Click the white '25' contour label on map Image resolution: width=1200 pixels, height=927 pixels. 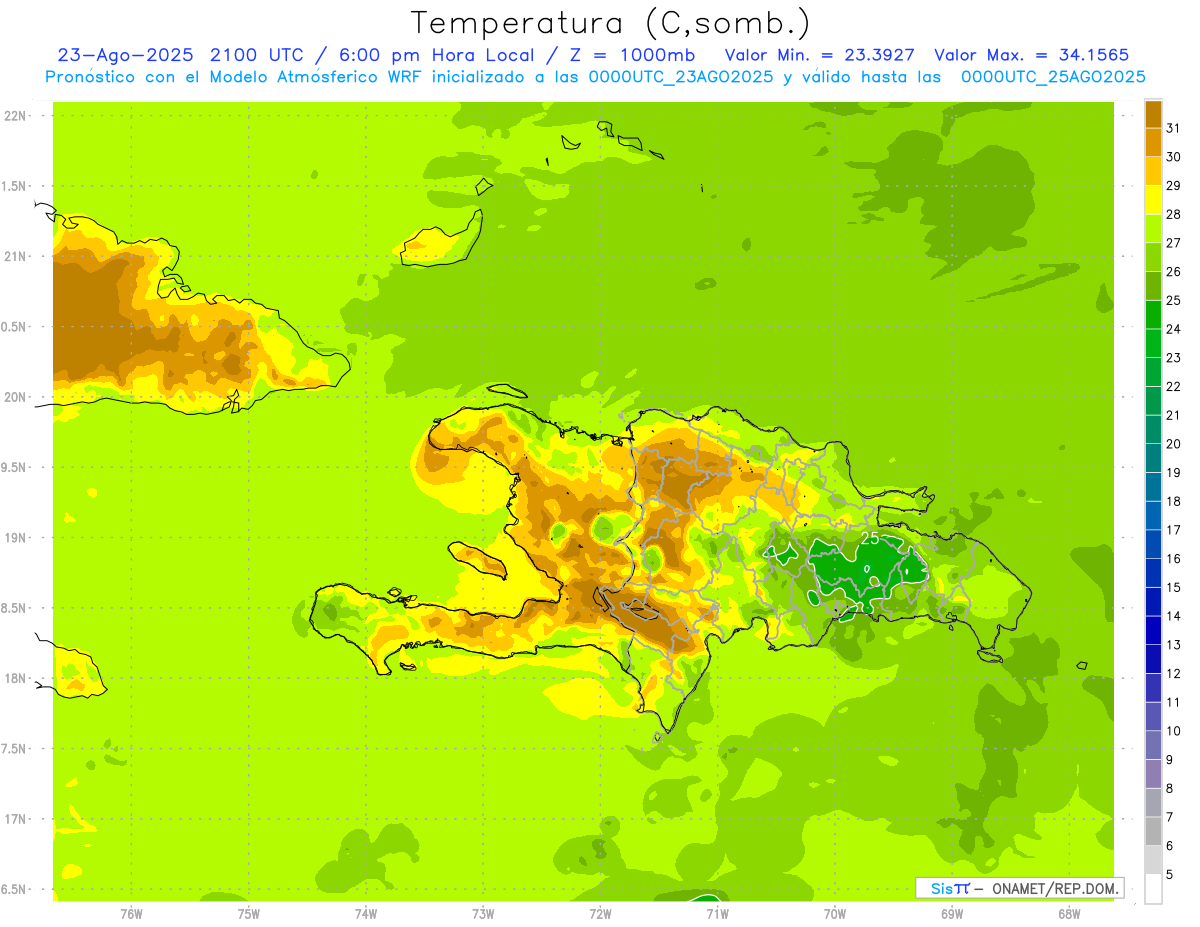[870, 538]
